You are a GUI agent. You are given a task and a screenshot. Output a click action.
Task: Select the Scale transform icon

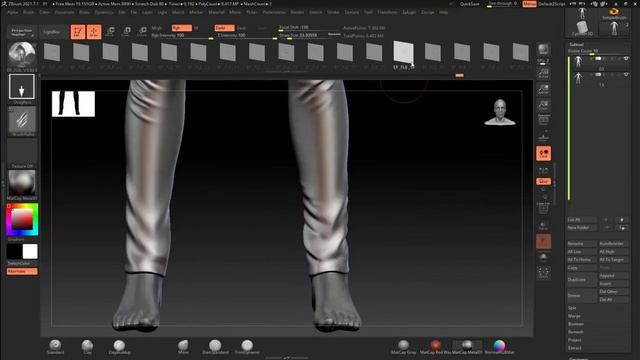pos(127,32)
